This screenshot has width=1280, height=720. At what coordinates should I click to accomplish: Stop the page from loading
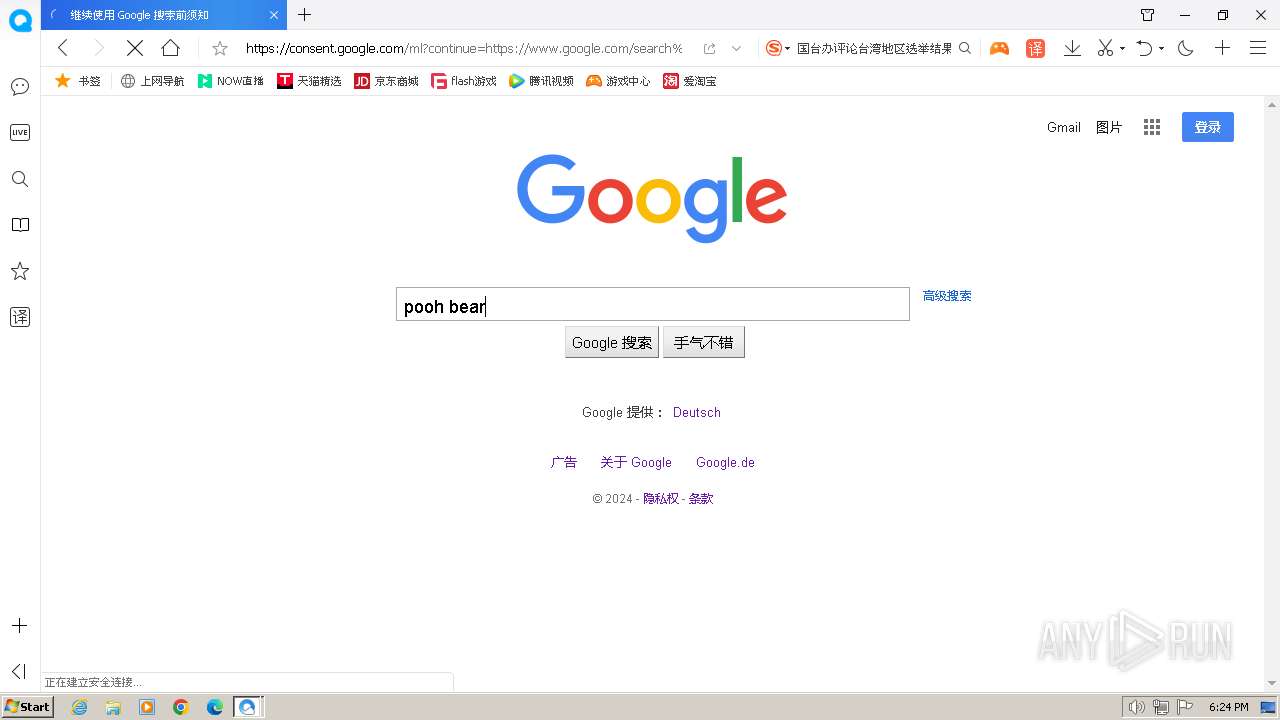[134, 48]
